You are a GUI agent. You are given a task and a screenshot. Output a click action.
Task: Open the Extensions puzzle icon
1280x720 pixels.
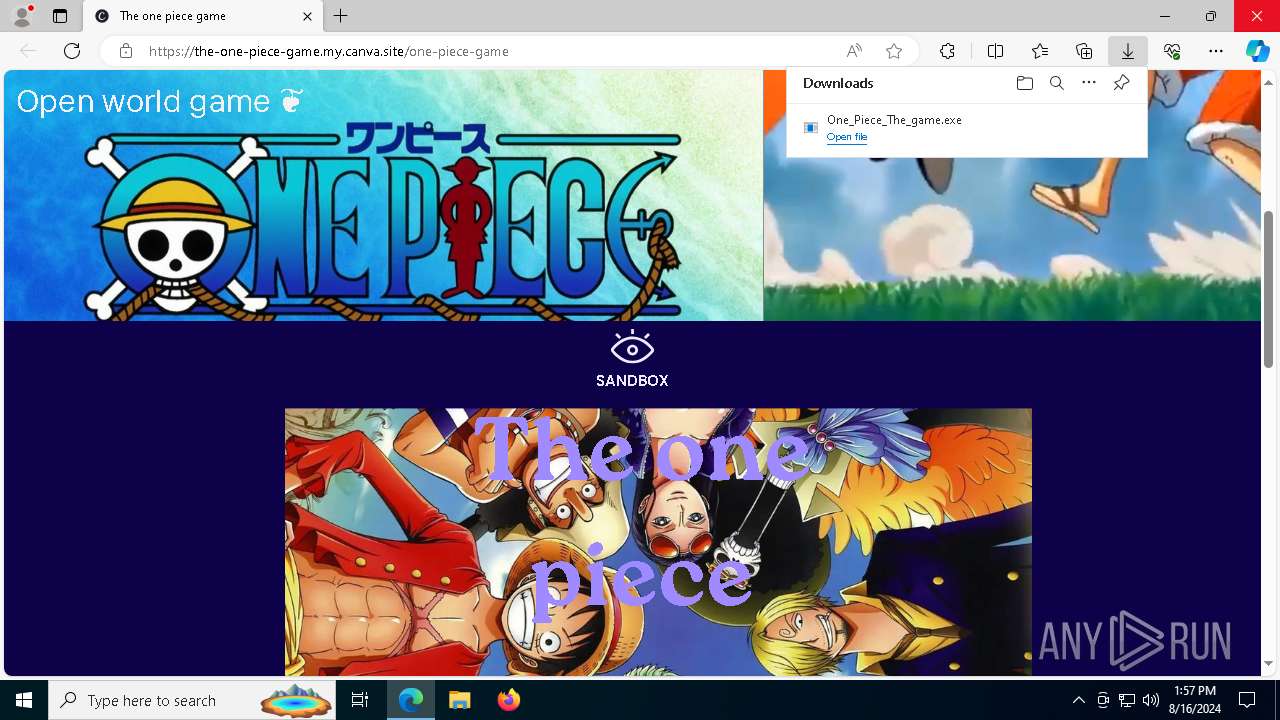coord(947,51)
